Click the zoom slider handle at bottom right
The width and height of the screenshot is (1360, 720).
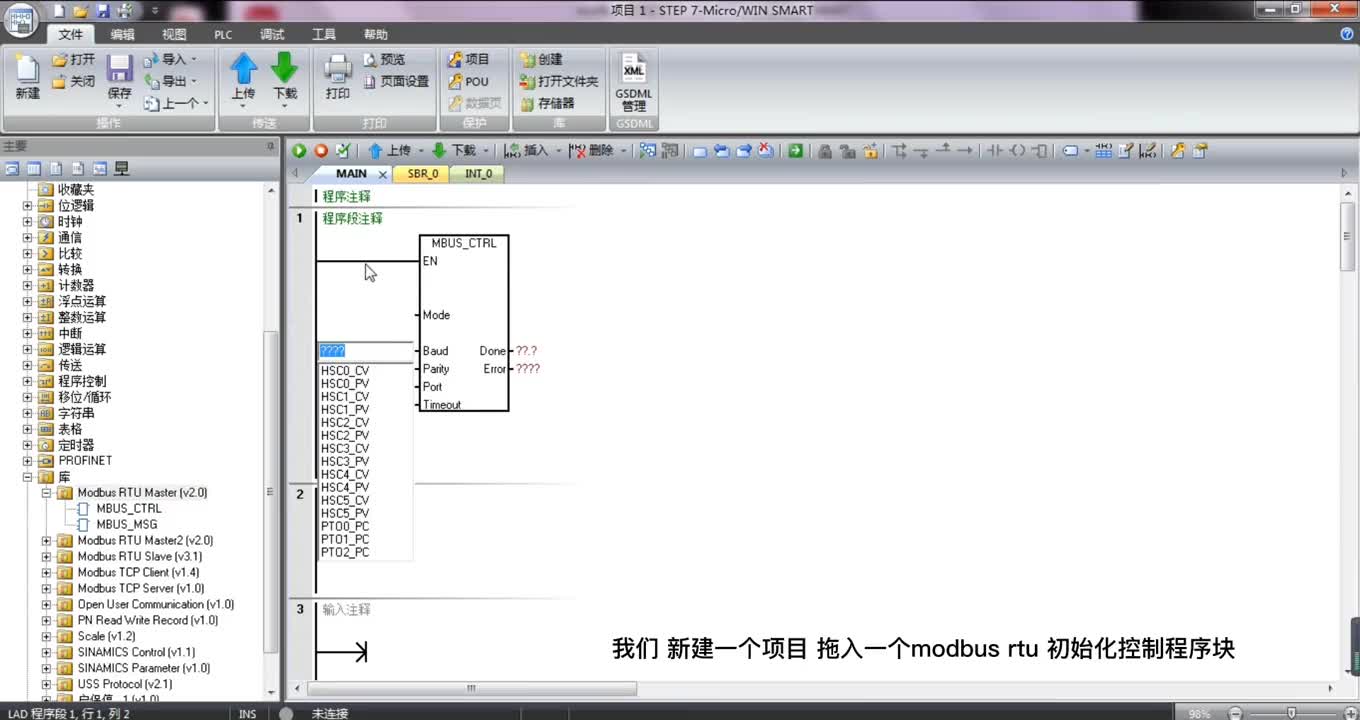point(1291,713)
